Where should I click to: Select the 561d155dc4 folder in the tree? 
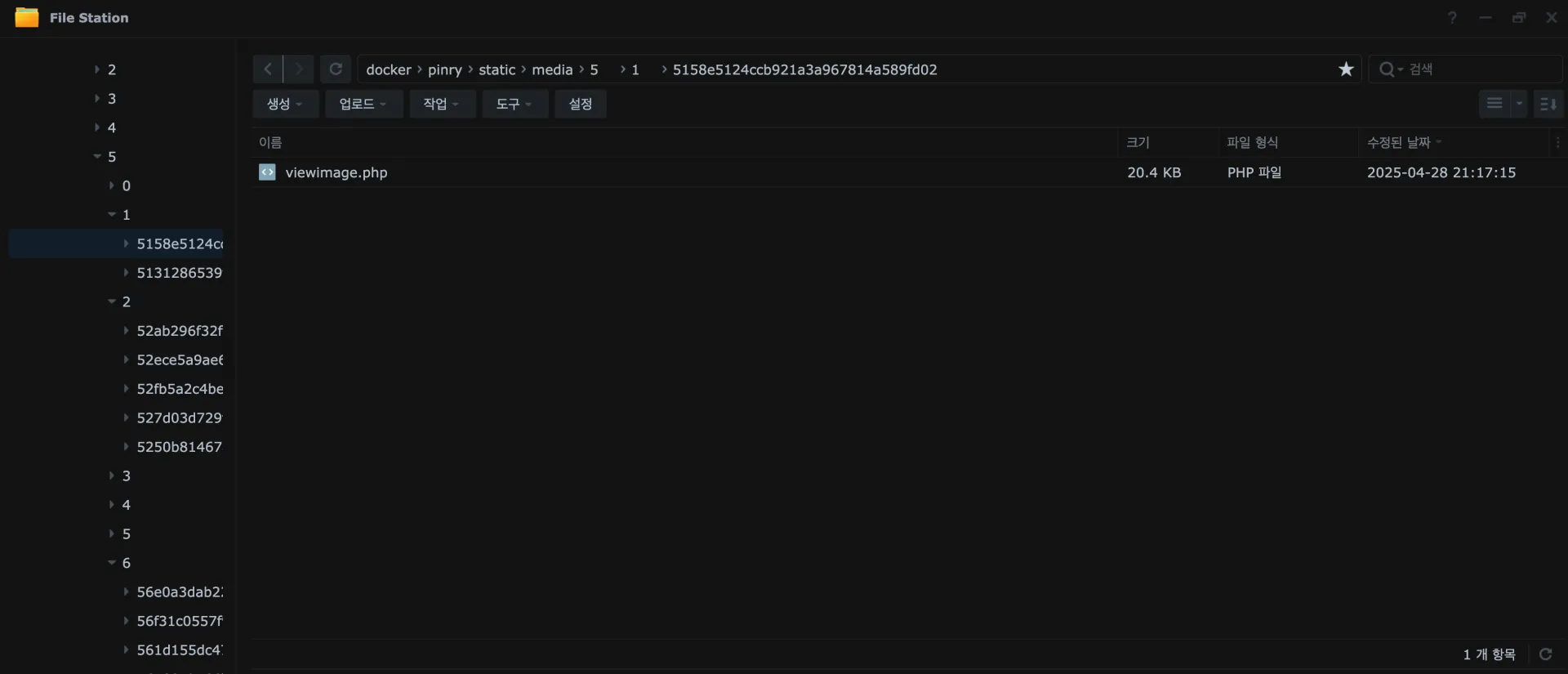pos(180,649)
